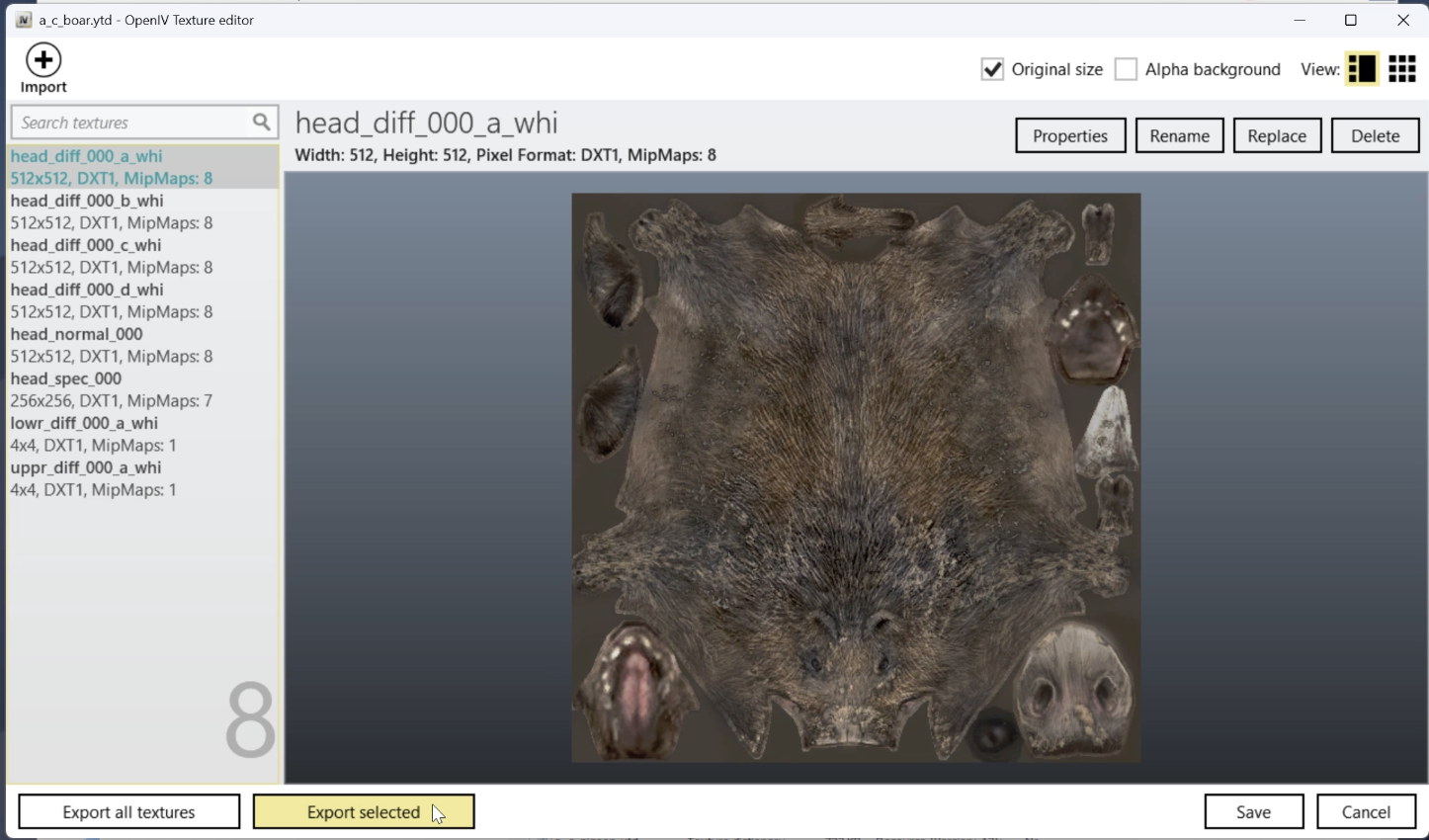
Task: Switch to list detail view icon
Action: point(1361,69)
